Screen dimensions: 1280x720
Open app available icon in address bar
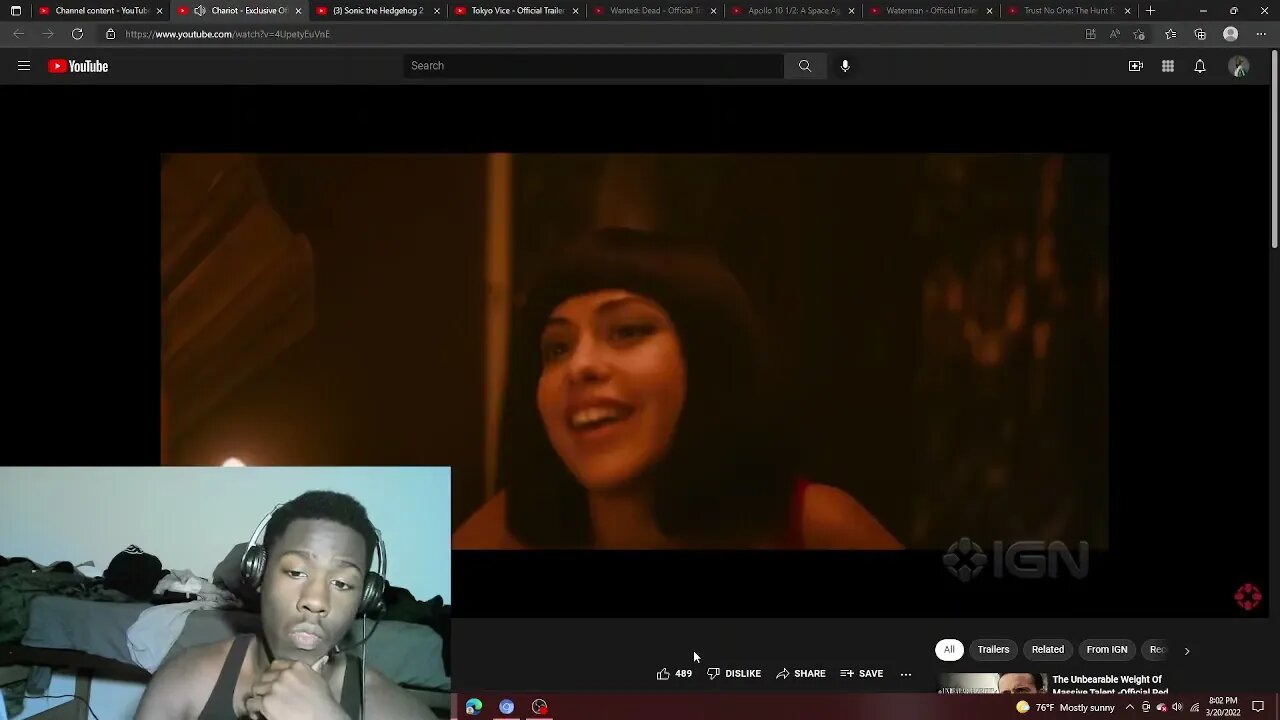(1091, 34)
